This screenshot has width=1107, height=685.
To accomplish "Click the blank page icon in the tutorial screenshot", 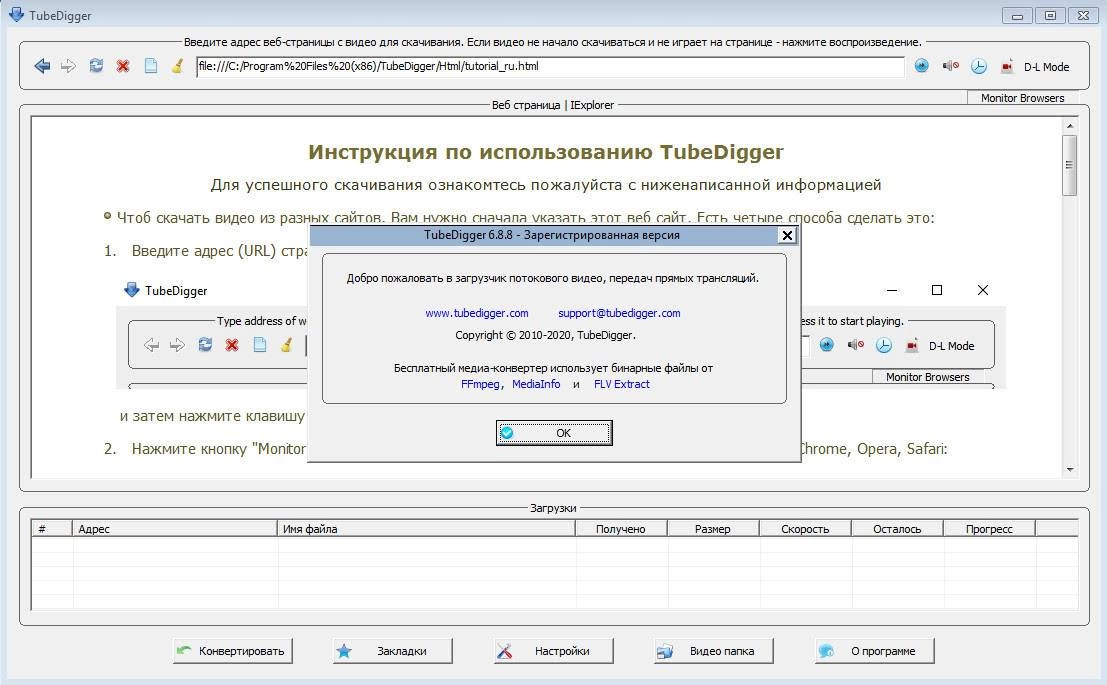I will [260, 345].
